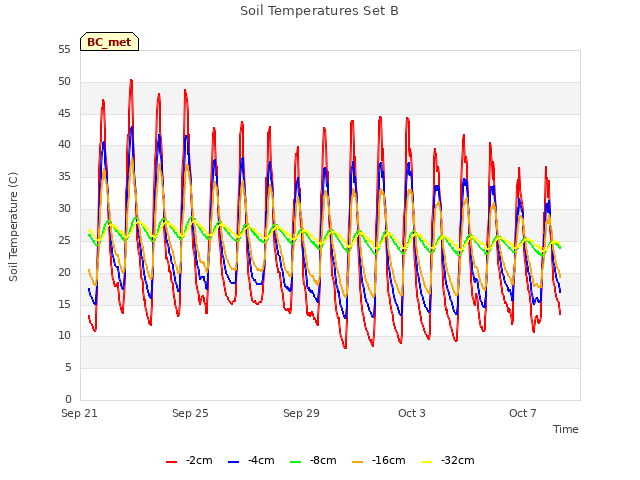Click the Time axis title

click(x=566, y=429)
